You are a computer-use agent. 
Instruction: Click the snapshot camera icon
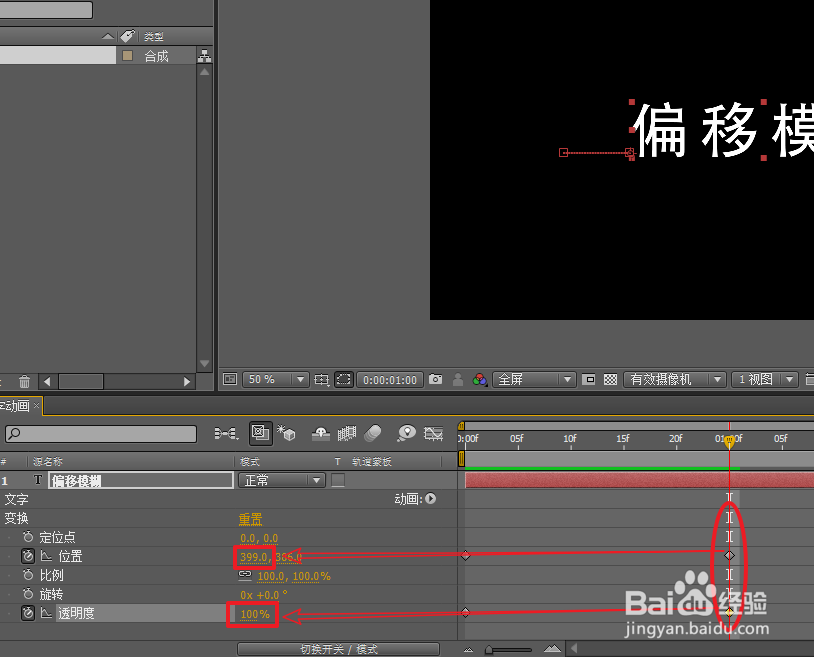point(436,379)
